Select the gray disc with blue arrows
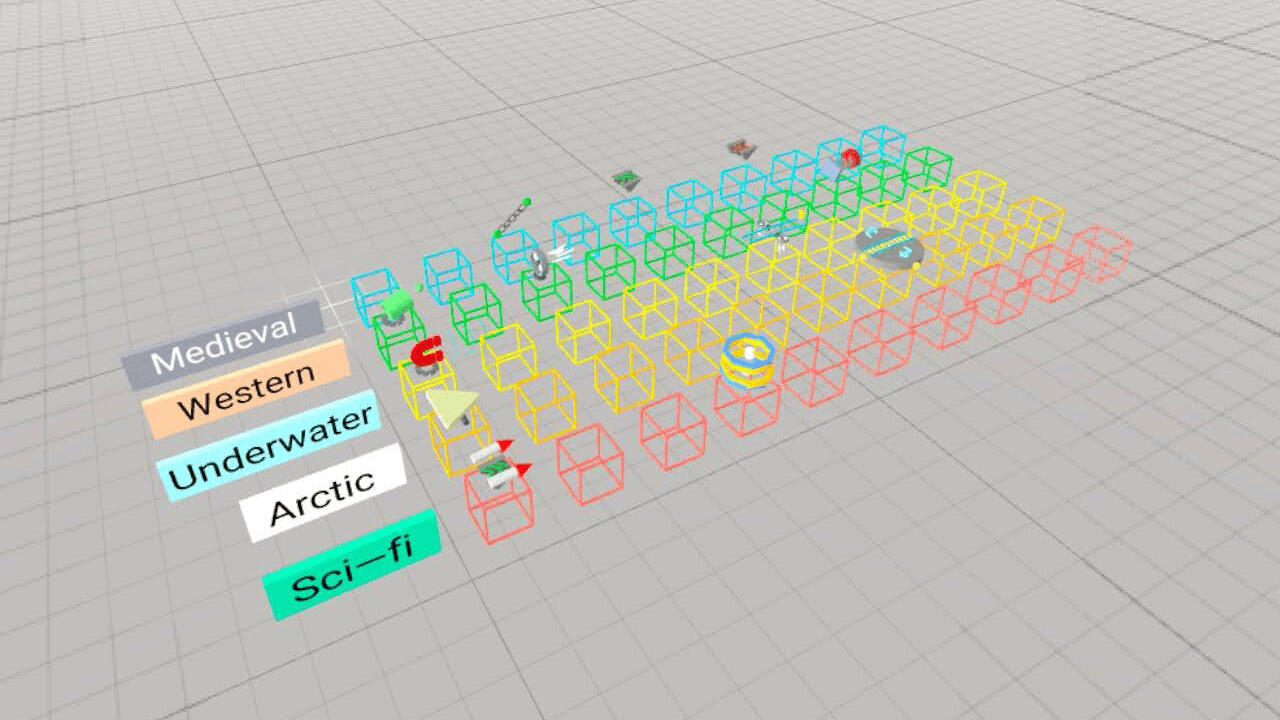 point(888,247)
